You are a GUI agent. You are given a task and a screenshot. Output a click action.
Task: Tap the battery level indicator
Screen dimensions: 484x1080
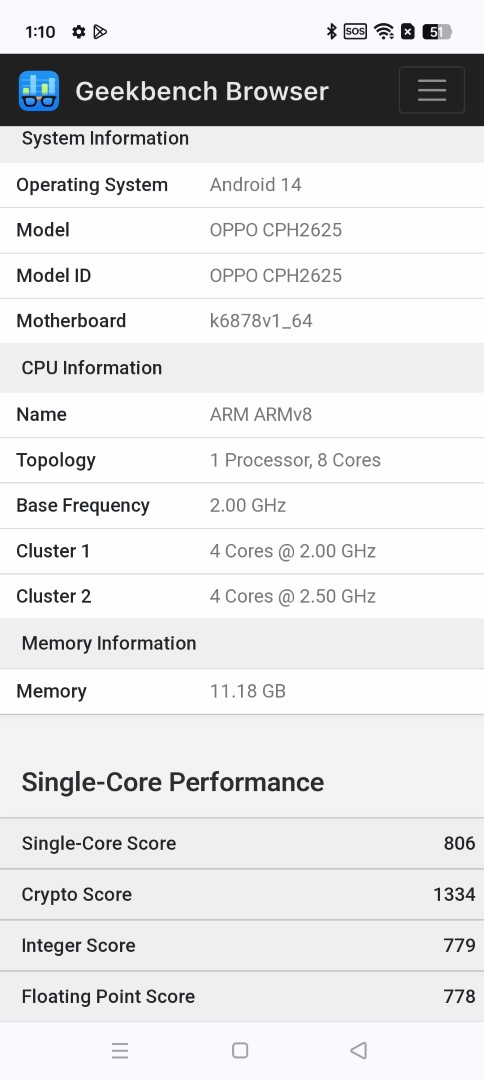coord(436,32)
